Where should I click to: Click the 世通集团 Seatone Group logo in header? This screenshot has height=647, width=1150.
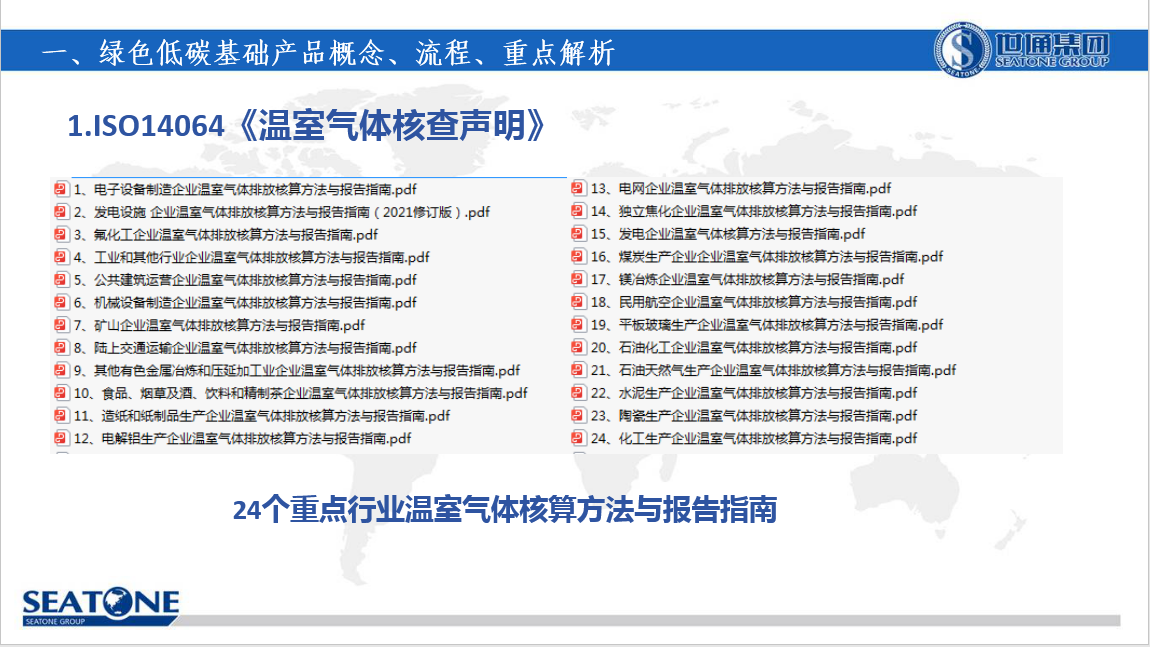pos(1024,49)
